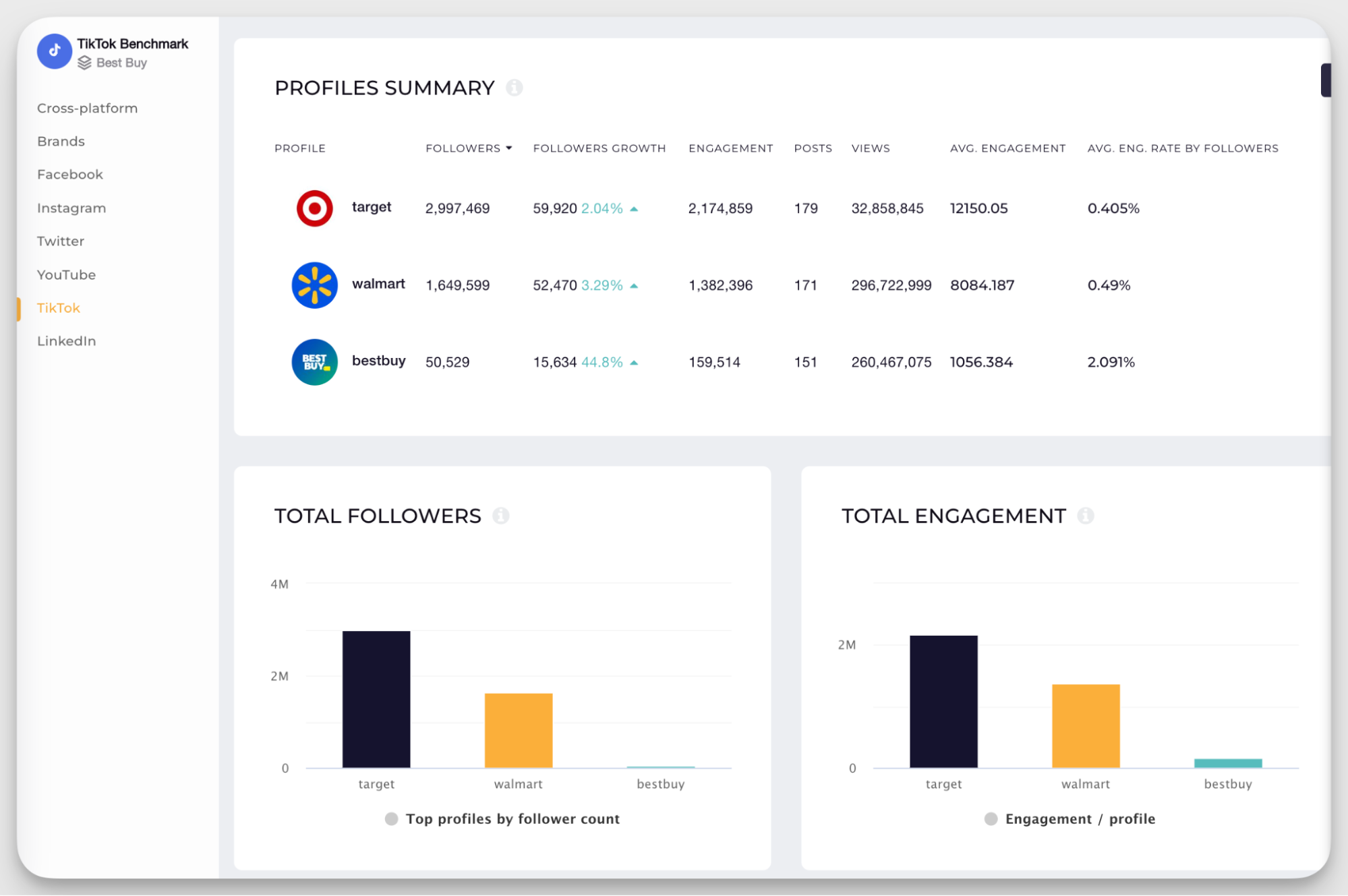1348x896 pixels.
Task: Click the Best Buy layers icon
Action: (x=84, y=63)
